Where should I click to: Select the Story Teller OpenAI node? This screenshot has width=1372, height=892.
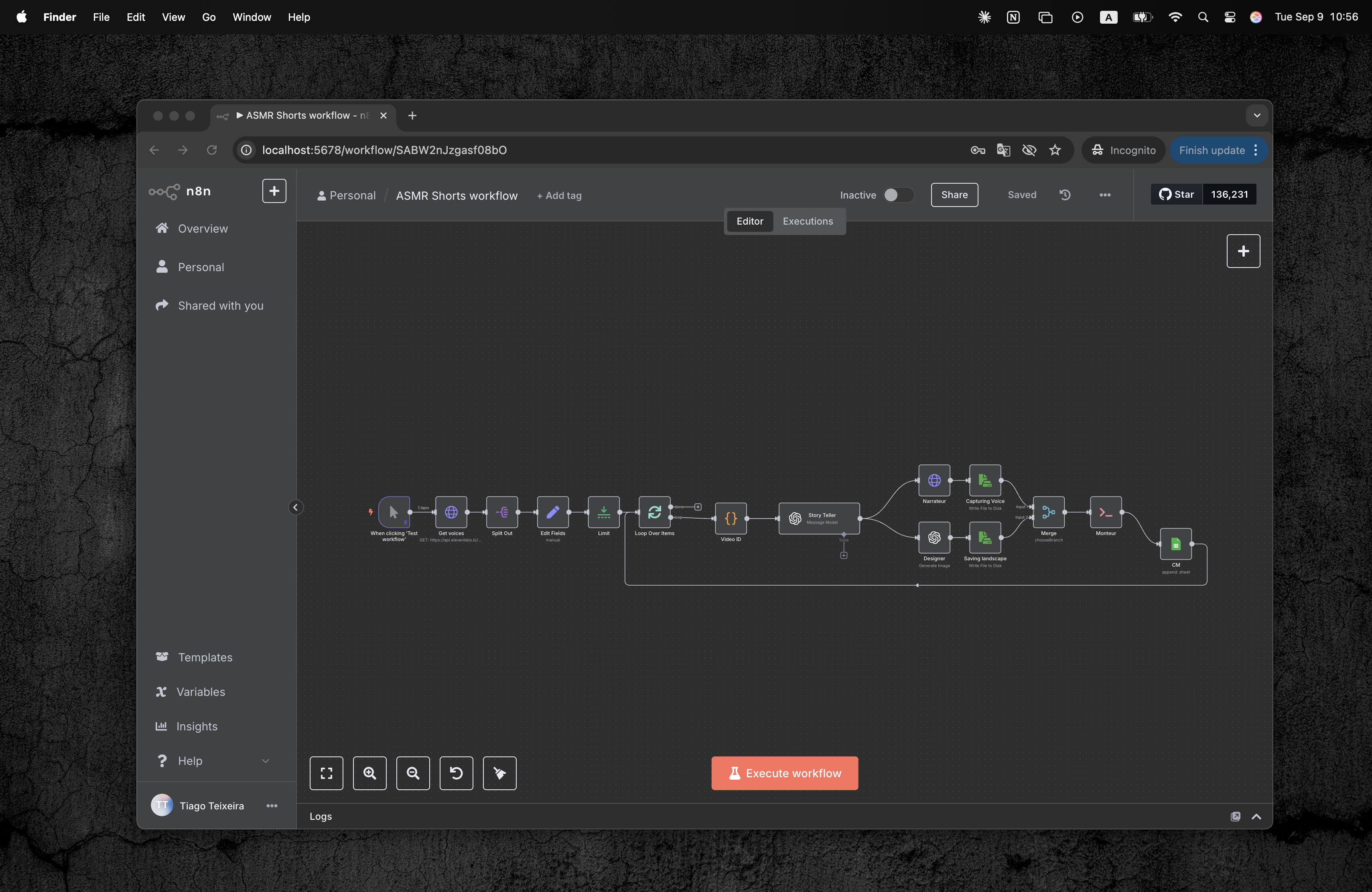pyautogui.click(x=819, y=518)
